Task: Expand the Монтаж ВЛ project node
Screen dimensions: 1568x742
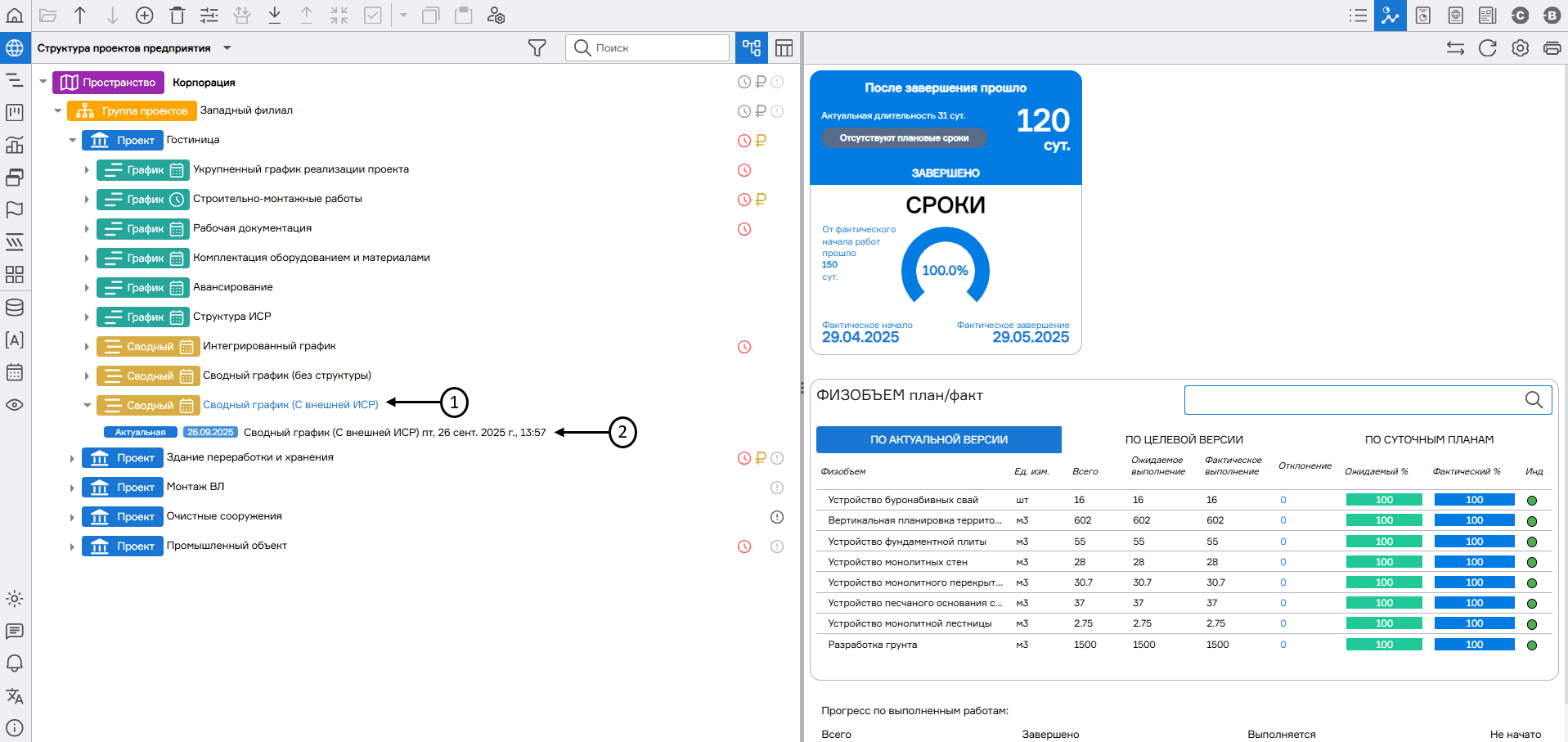Action: pos(72,488)
